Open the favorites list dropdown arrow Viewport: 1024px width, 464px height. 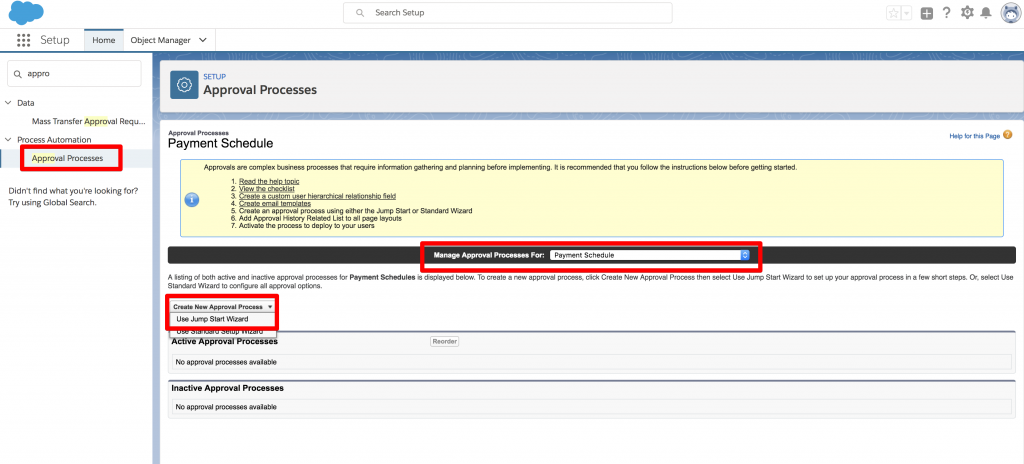click(906, 13)
